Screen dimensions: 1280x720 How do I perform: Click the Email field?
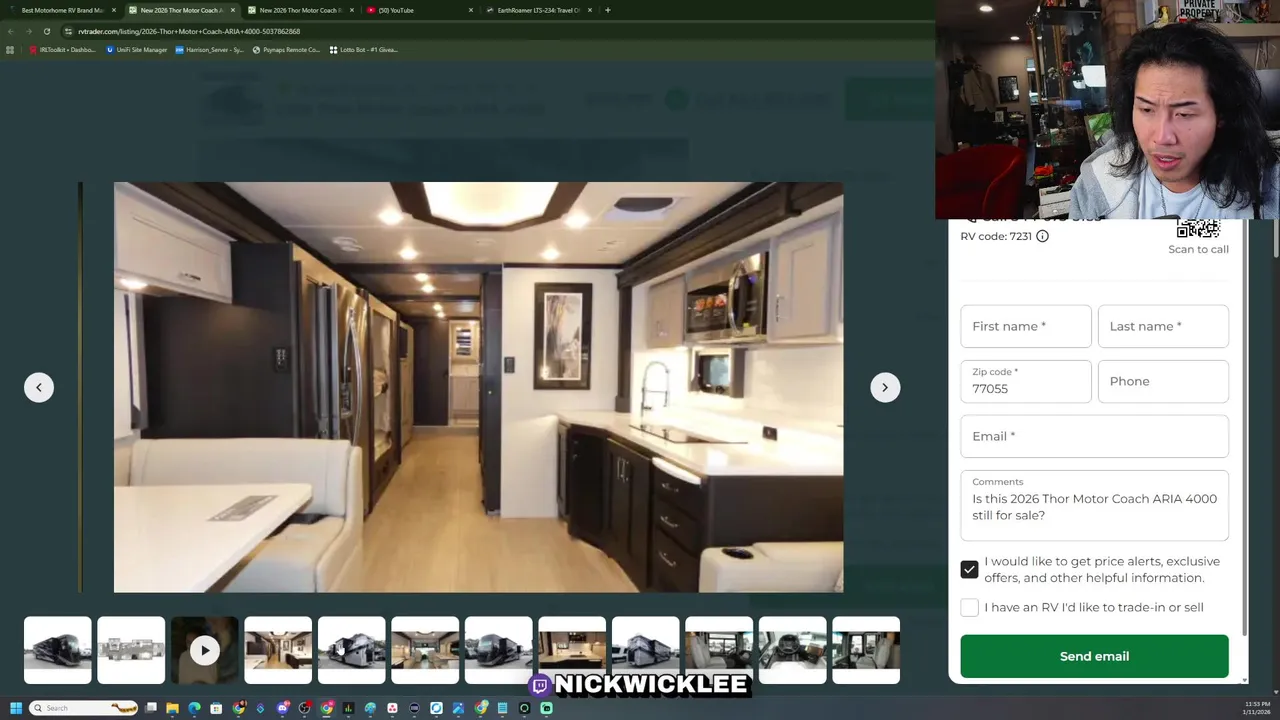[x=1094, y=436]
